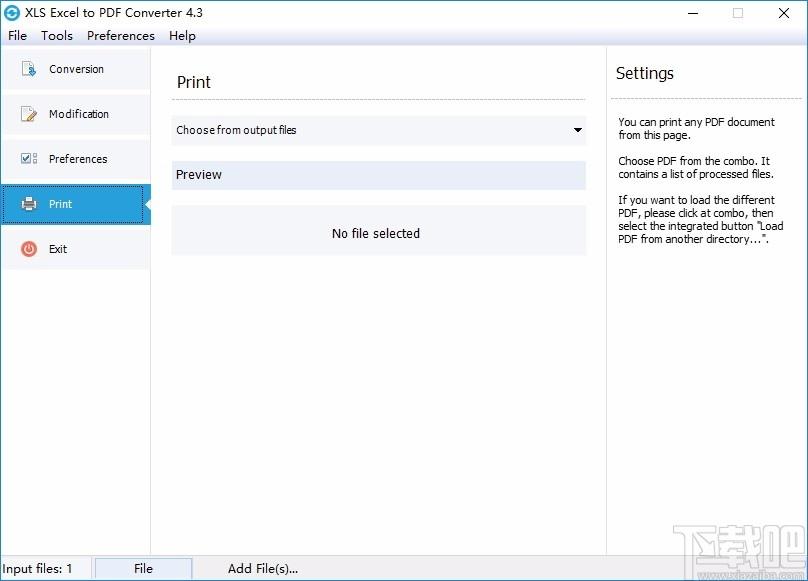Click the 'Add File(s)...' button

click(263, 569)
